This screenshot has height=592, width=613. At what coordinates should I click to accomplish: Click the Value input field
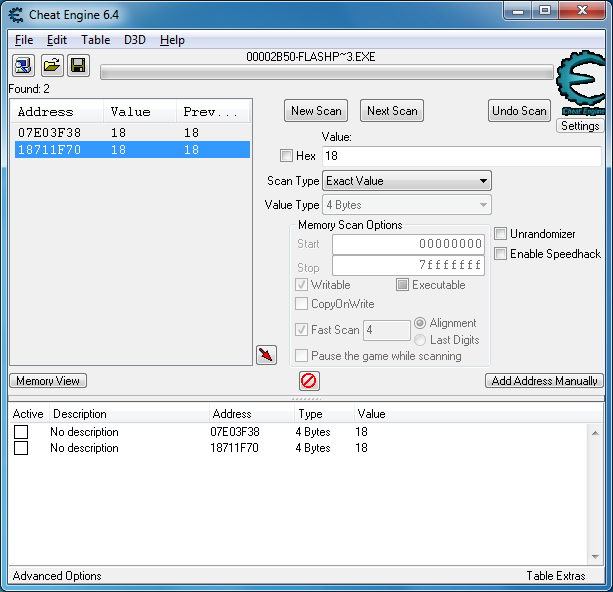pos(462,156)
